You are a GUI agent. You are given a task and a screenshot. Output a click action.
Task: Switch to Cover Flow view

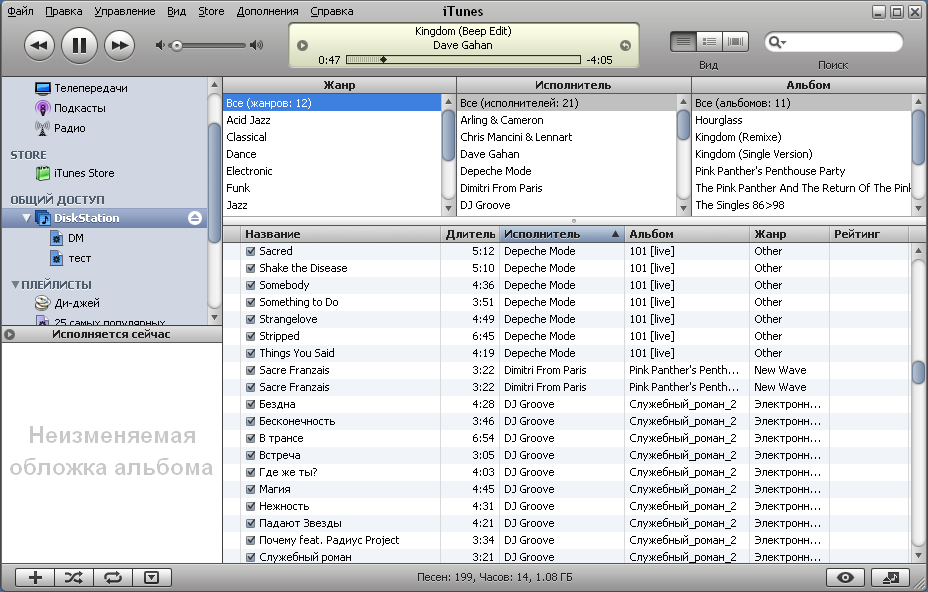pyautogui.click(x=736, y=41)
